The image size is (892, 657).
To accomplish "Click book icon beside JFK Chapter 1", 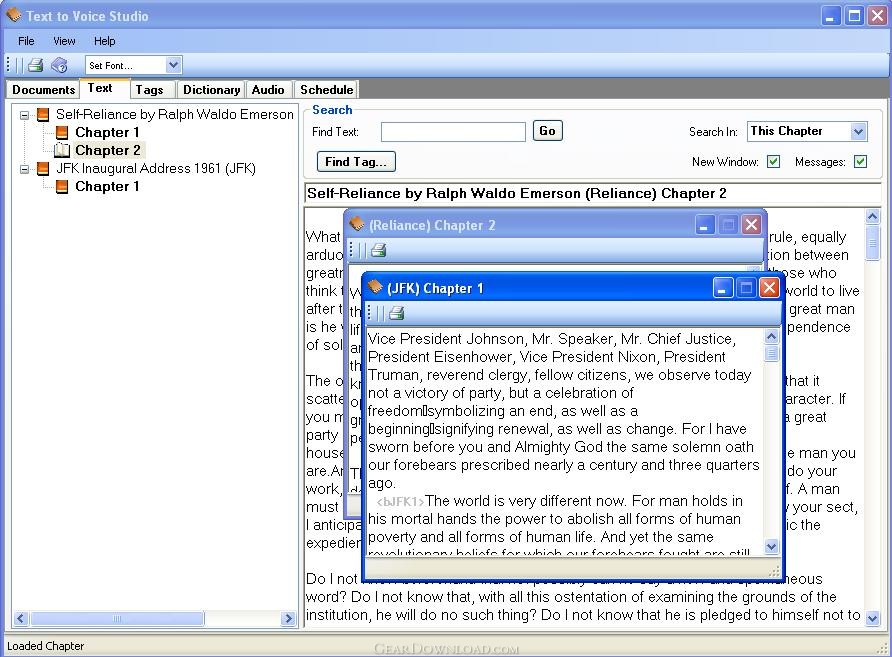I will point(62,187).
